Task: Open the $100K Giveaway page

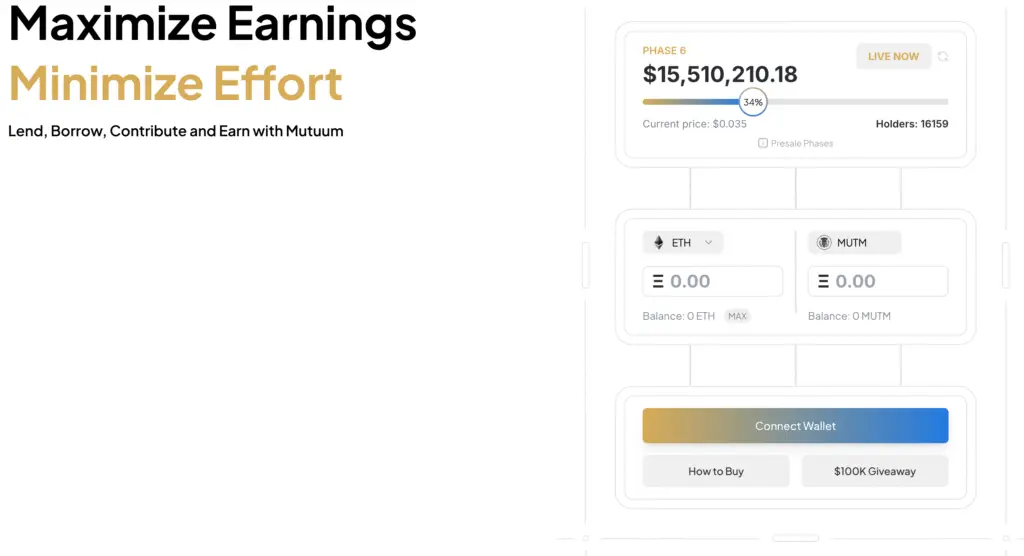Action: point(874,471)
